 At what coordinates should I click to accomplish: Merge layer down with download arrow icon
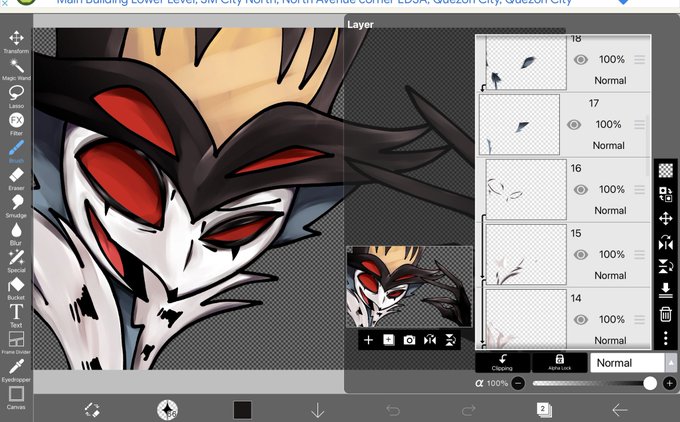click(666, 290)
